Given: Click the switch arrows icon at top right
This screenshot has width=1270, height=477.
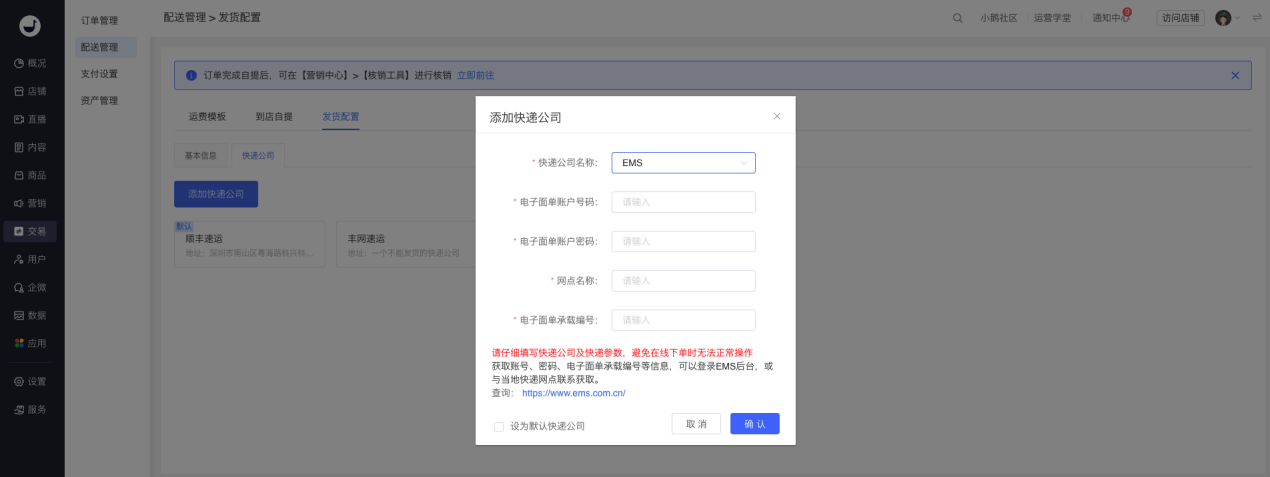Looking at the screenshot, I should pyautogui.click(x=1256, y=18).
